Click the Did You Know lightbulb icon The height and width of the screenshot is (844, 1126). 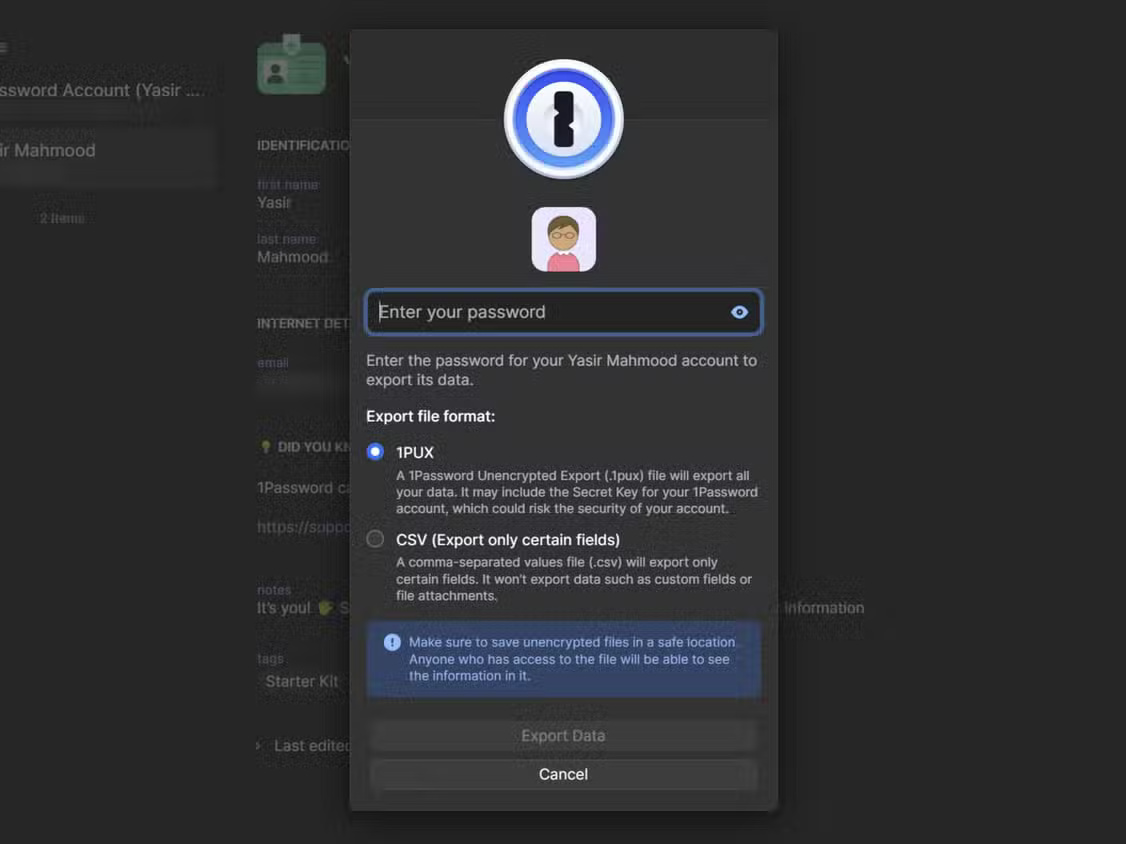pos(264,446)
